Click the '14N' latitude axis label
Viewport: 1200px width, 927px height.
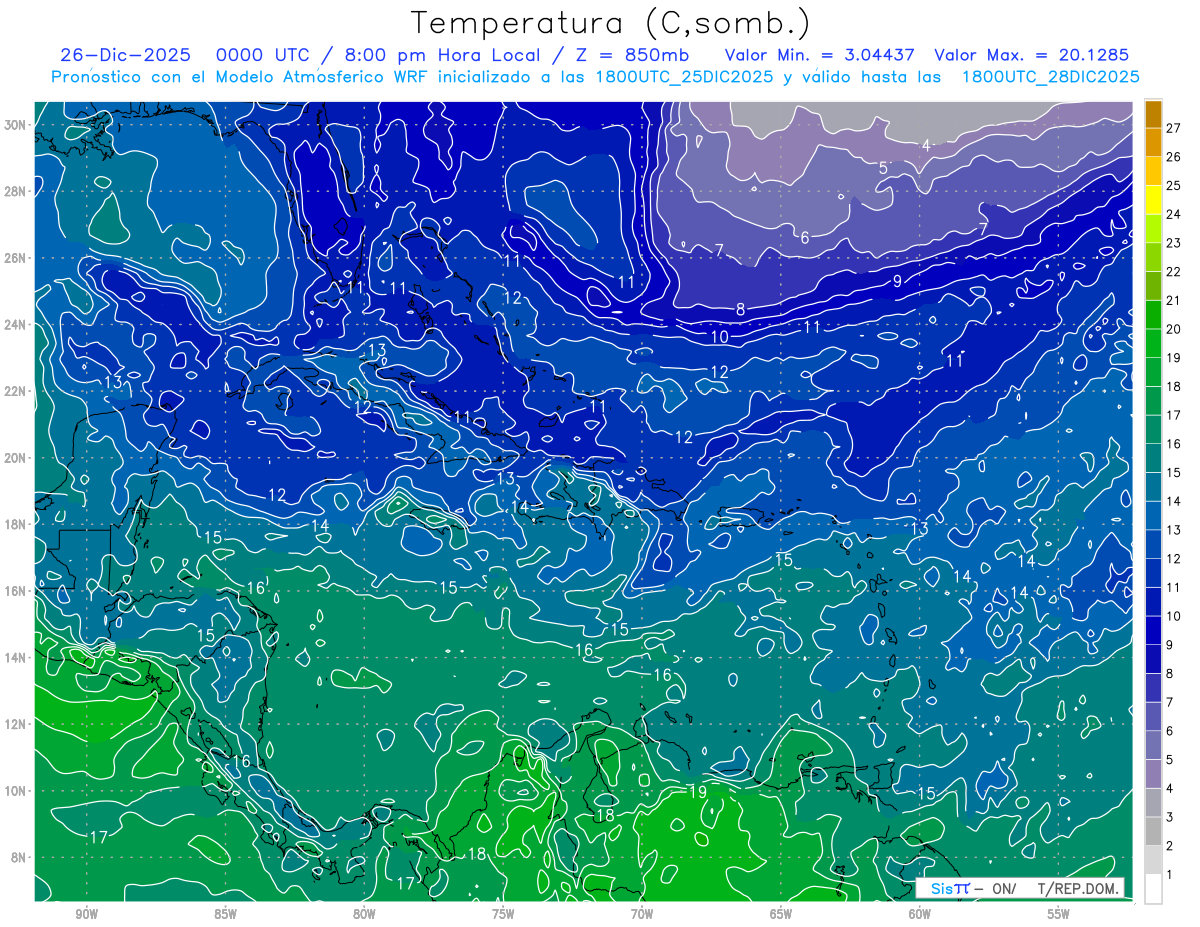15,657
